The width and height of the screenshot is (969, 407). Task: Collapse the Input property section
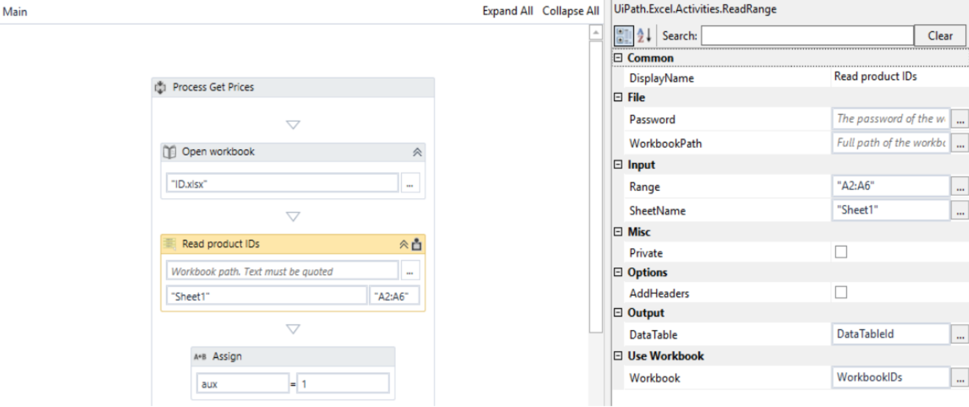(618, 166)
